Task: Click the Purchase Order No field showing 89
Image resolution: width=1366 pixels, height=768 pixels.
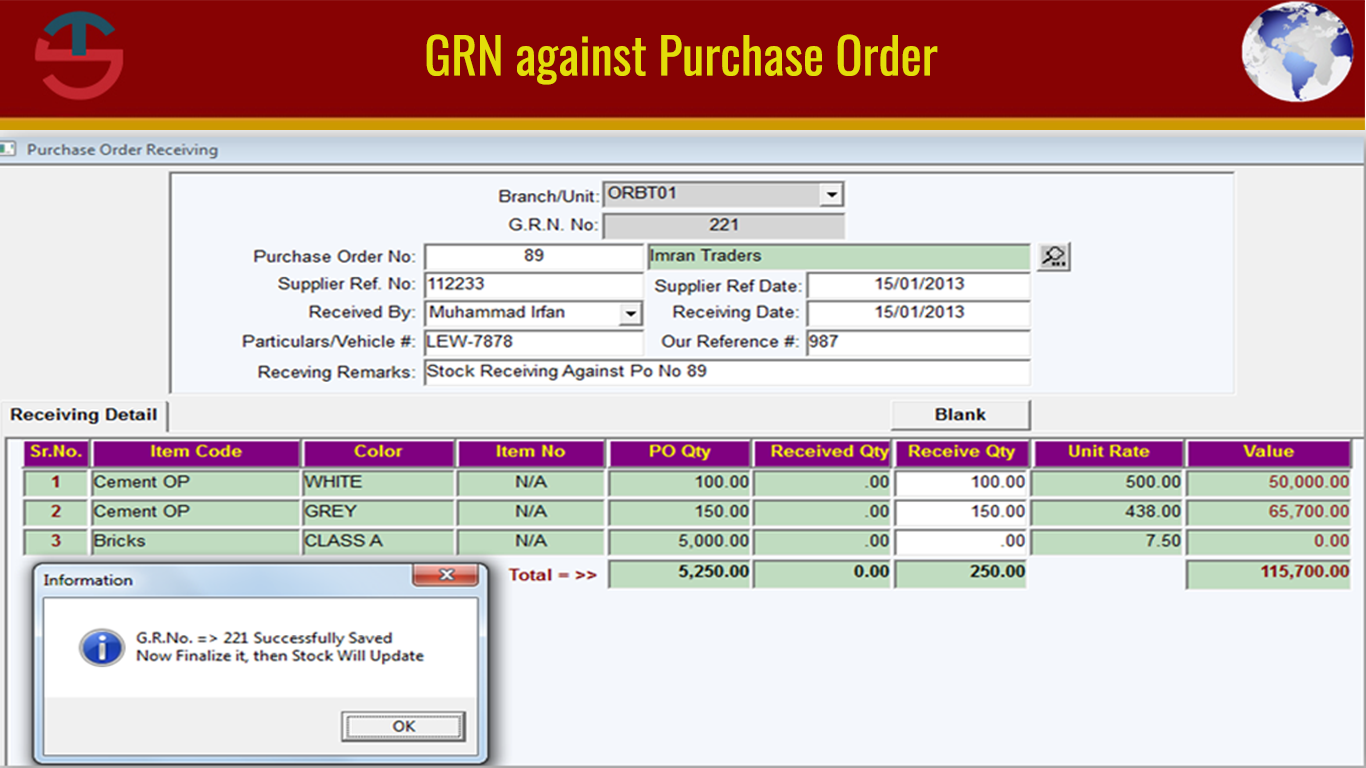Action: point(534,256)
